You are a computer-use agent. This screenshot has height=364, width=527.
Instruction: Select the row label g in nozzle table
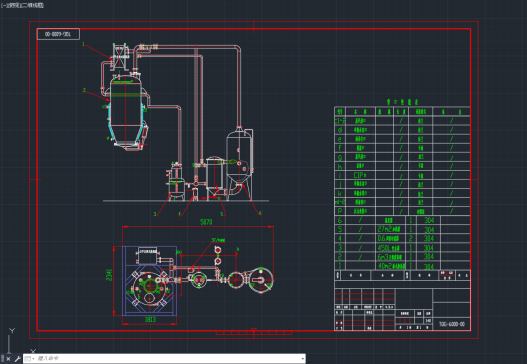340,157
